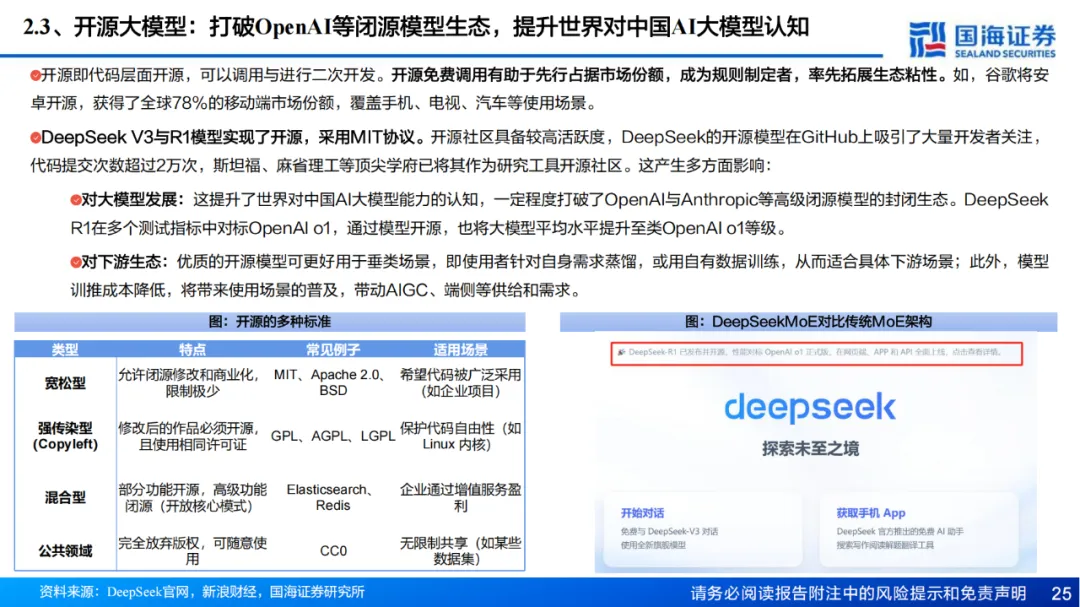Click the 常见例子 column header
This screenshot has height=607, width=1080.
coord(333,350)
